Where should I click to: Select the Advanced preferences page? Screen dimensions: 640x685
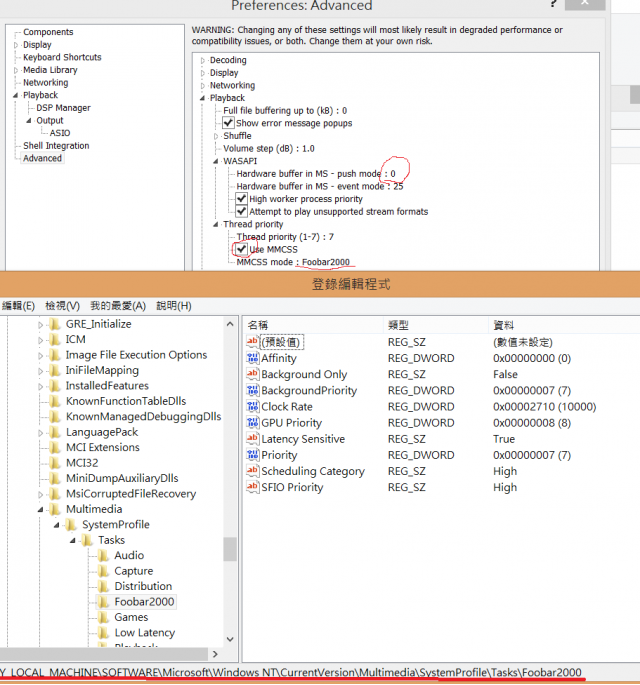tap(42, 158)
